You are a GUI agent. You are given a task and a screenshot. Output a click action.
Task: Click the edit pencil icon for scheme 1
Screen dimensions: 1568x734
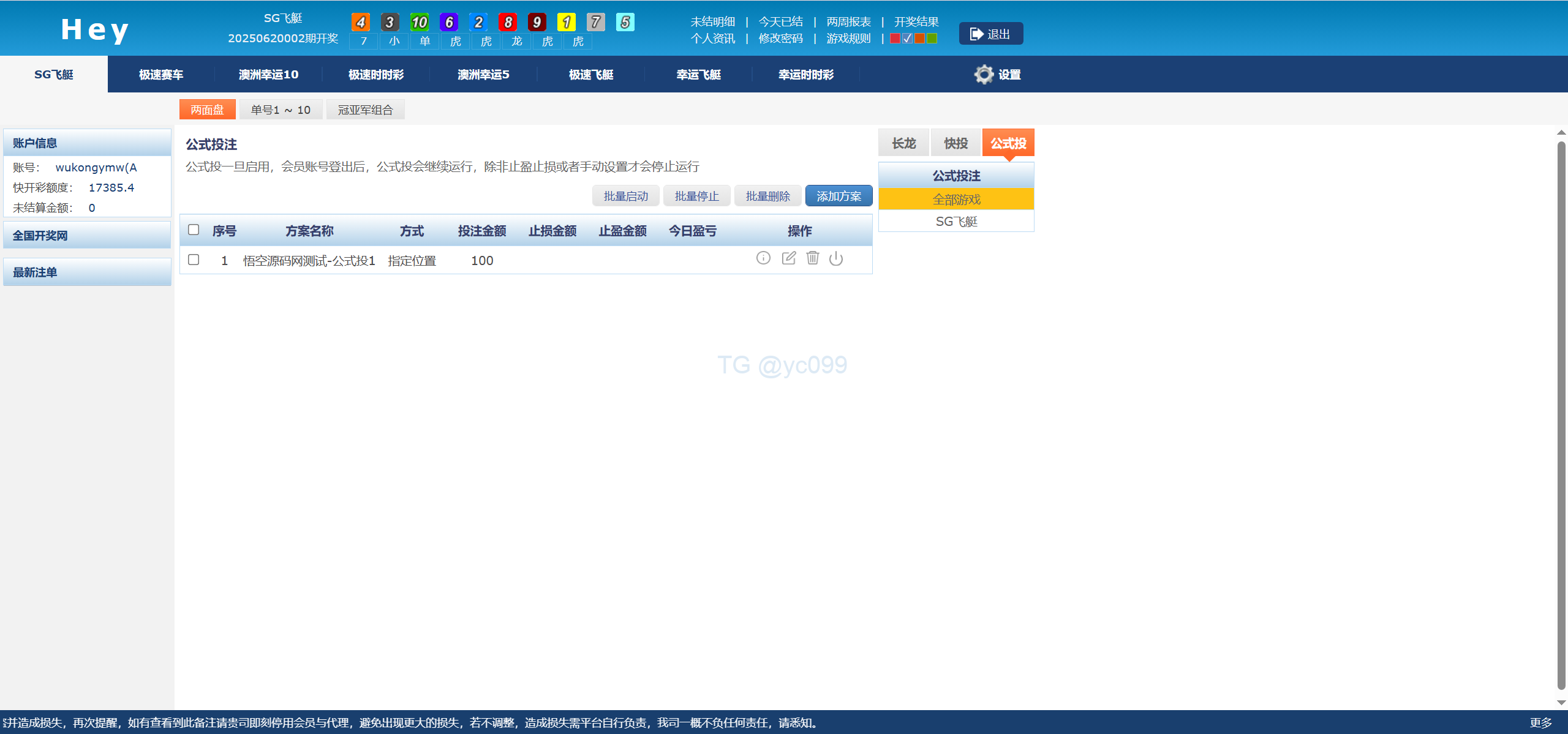click(x=789, y=258)
